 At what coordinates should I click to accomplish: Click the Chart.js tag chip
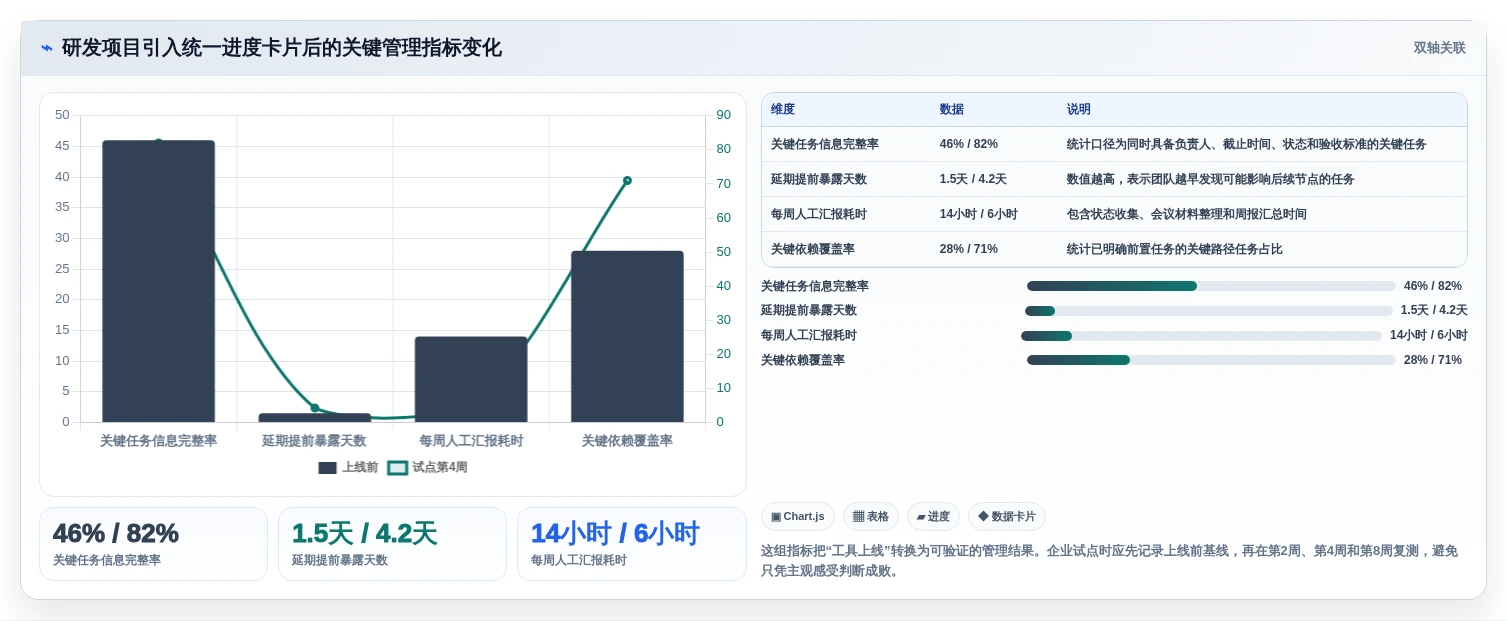coord(798,516)
